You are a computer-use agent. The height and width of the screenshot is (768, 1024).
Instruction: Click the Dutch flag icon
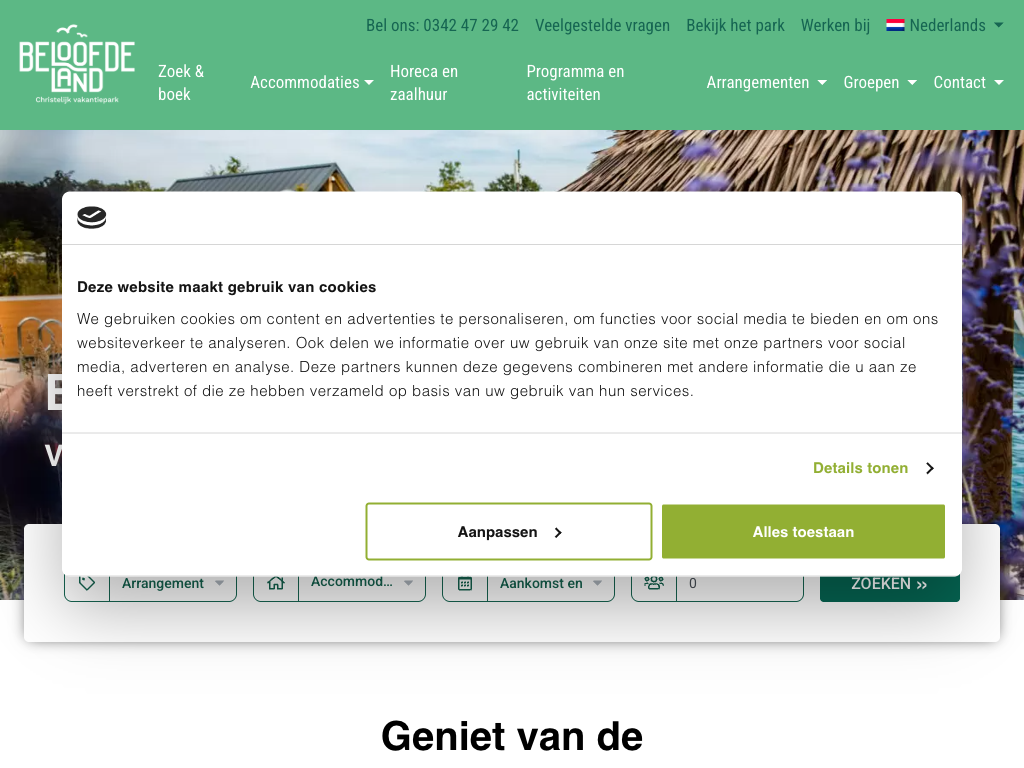click(895, 26)
